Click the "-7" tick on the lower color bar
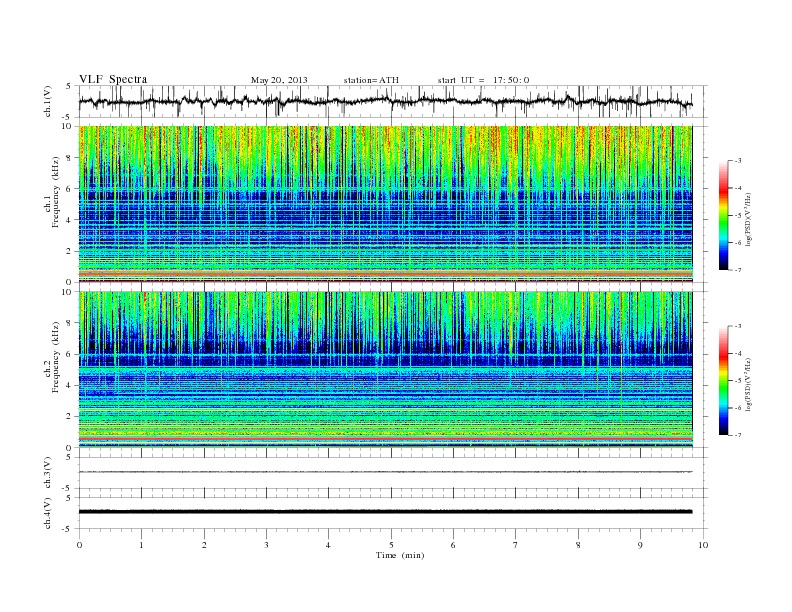Viewport: 792px width, 612px height. click(738, 435)
